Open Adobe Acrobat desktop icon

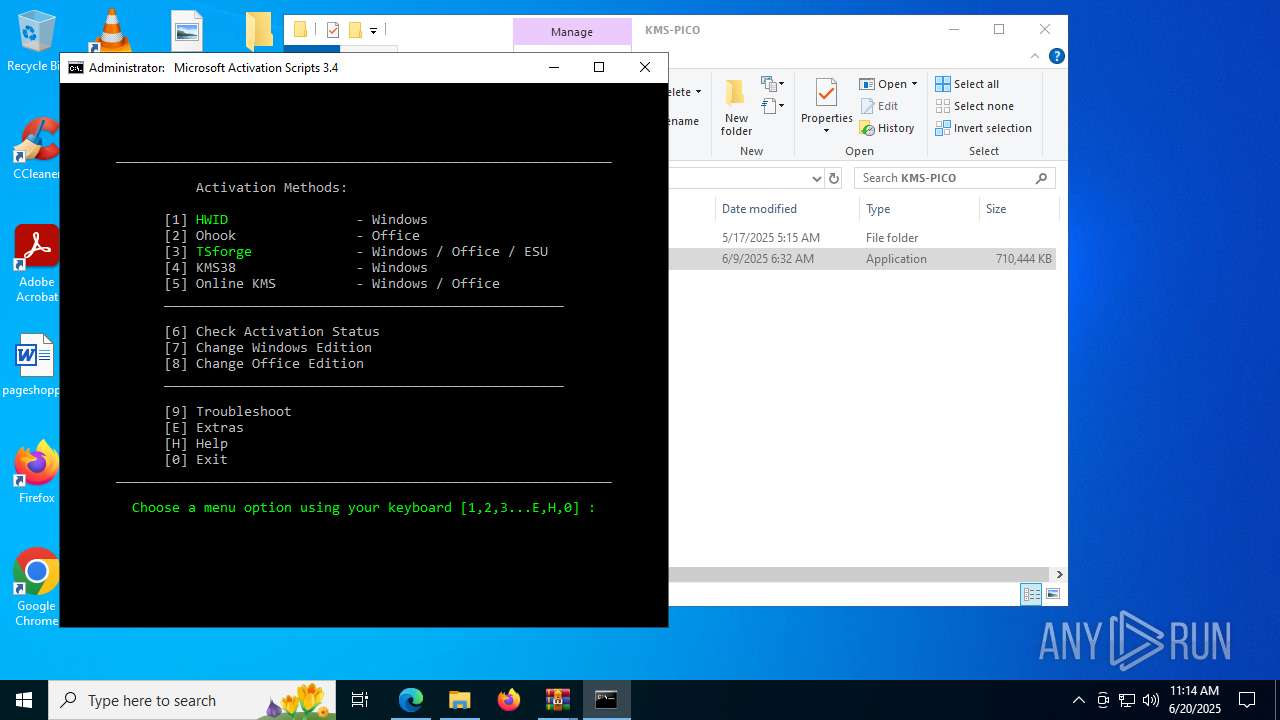37,263
